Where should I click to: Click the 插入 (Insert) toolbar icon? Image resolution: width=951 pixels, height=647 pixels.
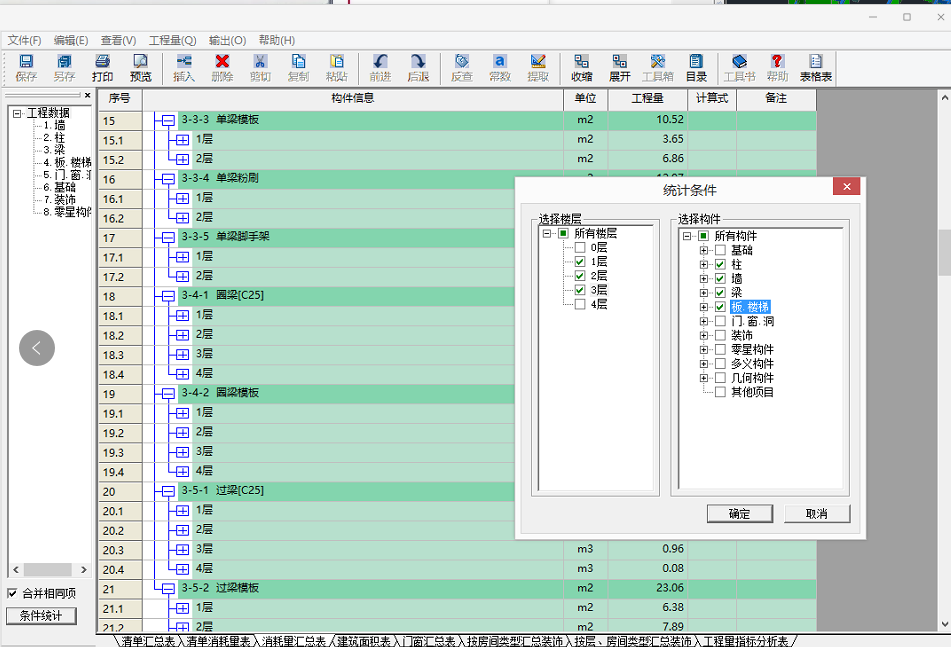[184, 68]
